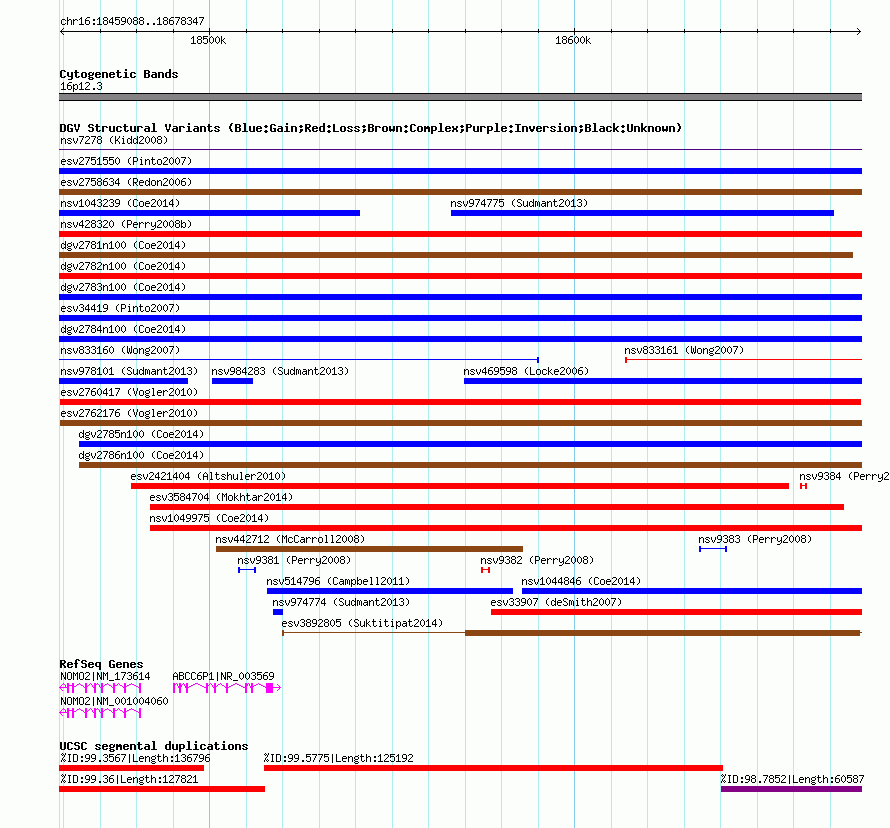Select the NOMO2|NM_001004060 gene glyph
Image resolution: width=890 pixels, height=828 pixels.
100,713
